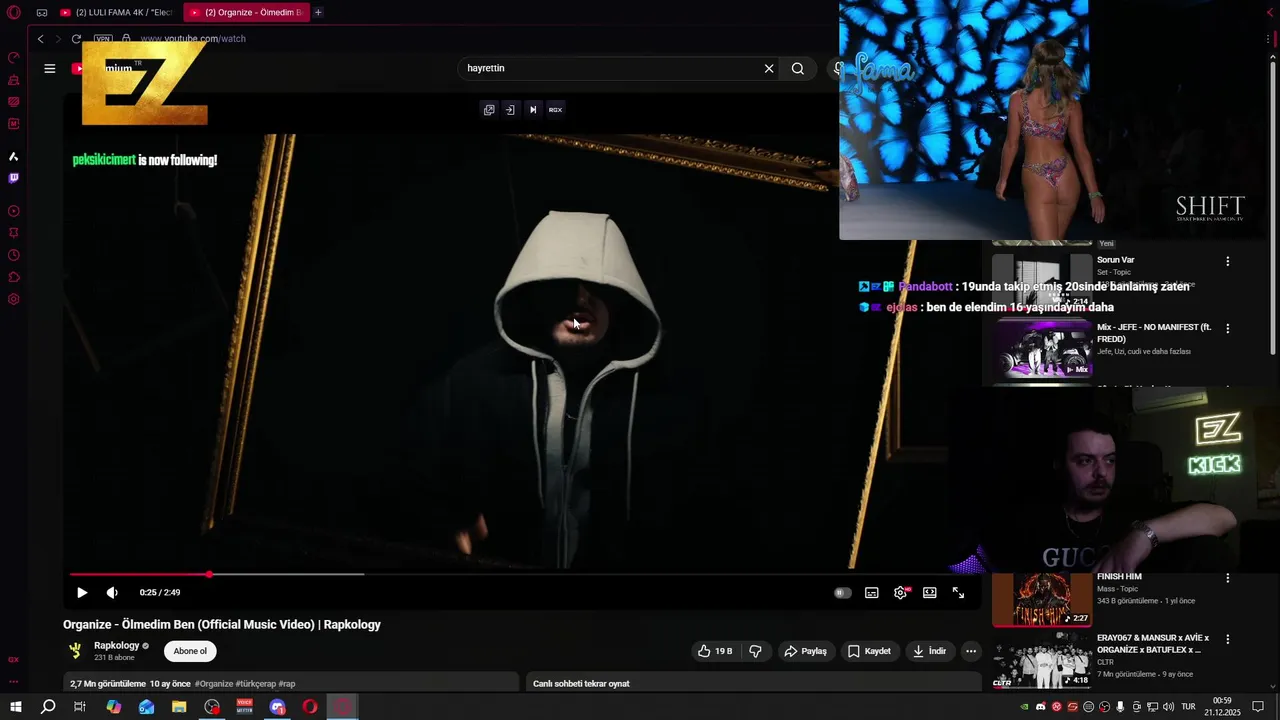Open the Opera GX main menu logo
Image resolution: width=1280 pixels, height=720 pixels.
[x=14, y=13]
